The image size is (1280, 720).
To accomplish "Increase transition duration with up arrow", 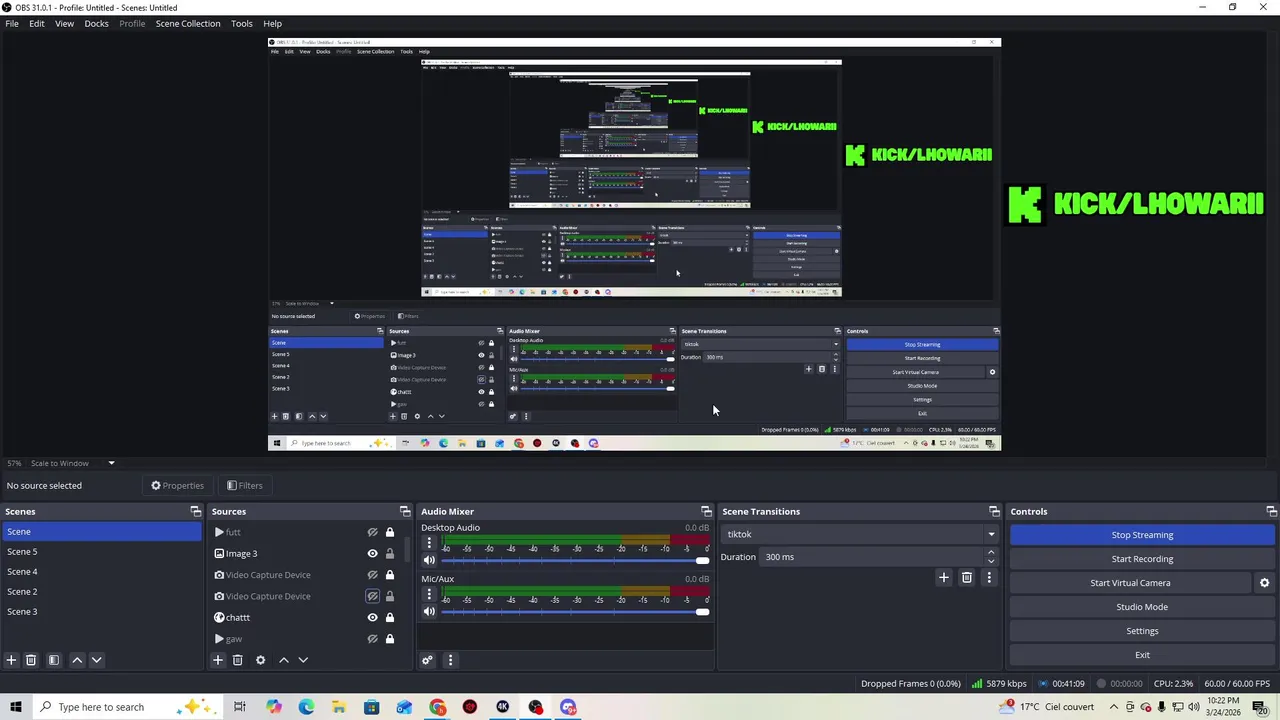I will click(x=991, y=552).
